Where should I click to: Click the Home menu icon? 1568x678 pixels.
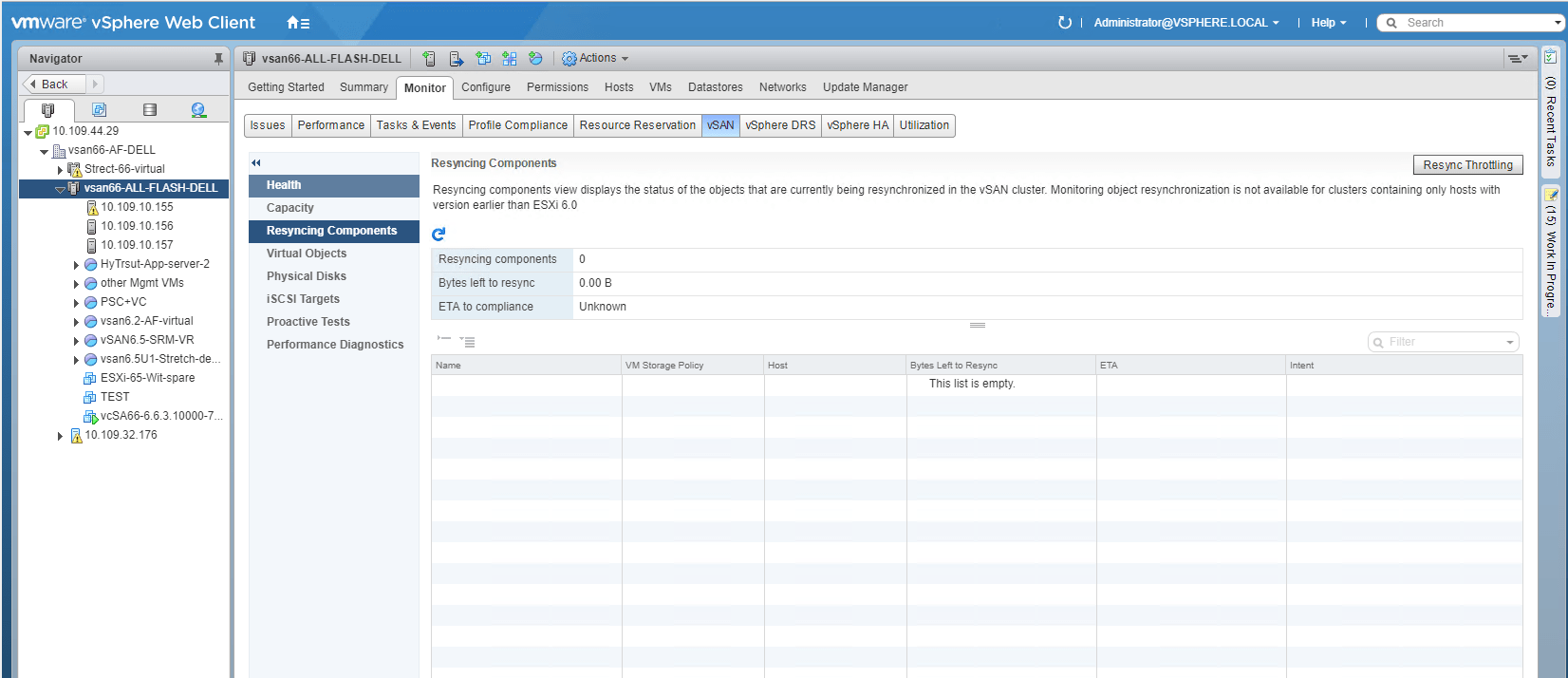tap(298, 23)
